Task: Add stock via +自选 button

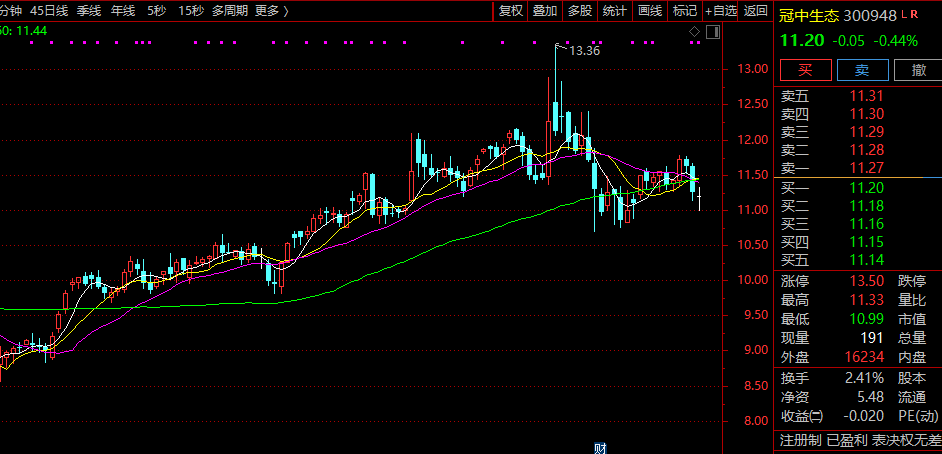Action: tap(721, 11)
